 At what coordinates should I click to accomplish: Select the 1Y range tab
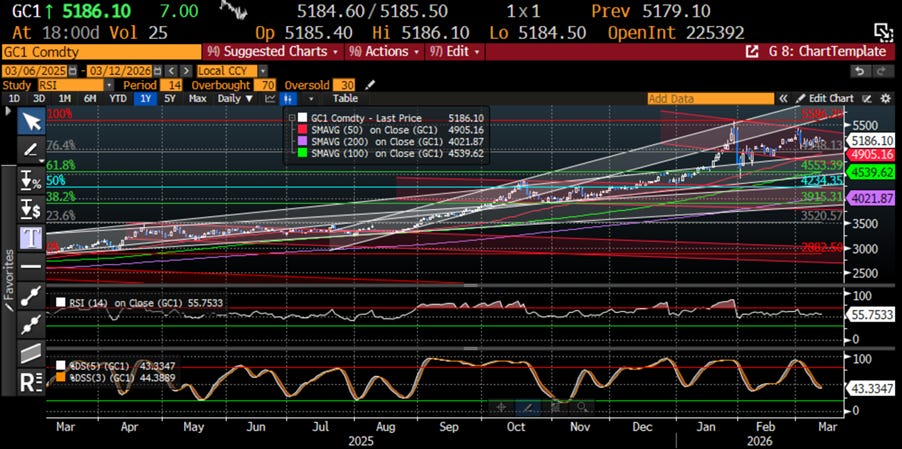click(x=145, y=99)
